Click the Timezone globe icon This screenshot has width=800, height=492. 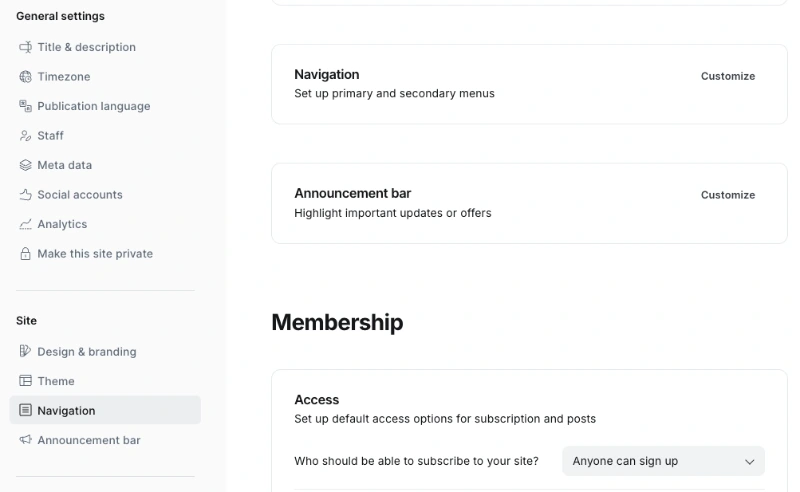coord(26,77)
